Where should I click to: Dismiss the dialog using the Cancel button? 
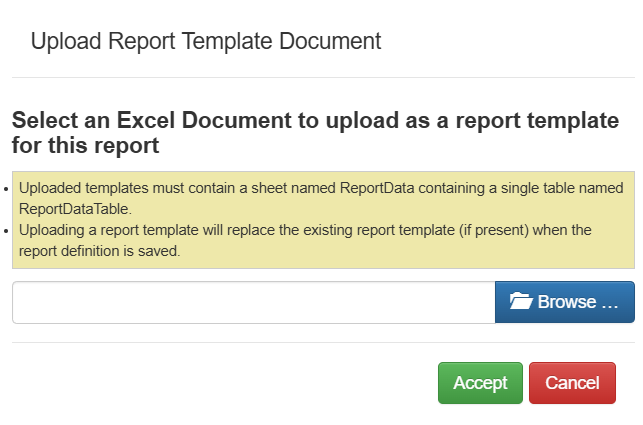(572, 383)
